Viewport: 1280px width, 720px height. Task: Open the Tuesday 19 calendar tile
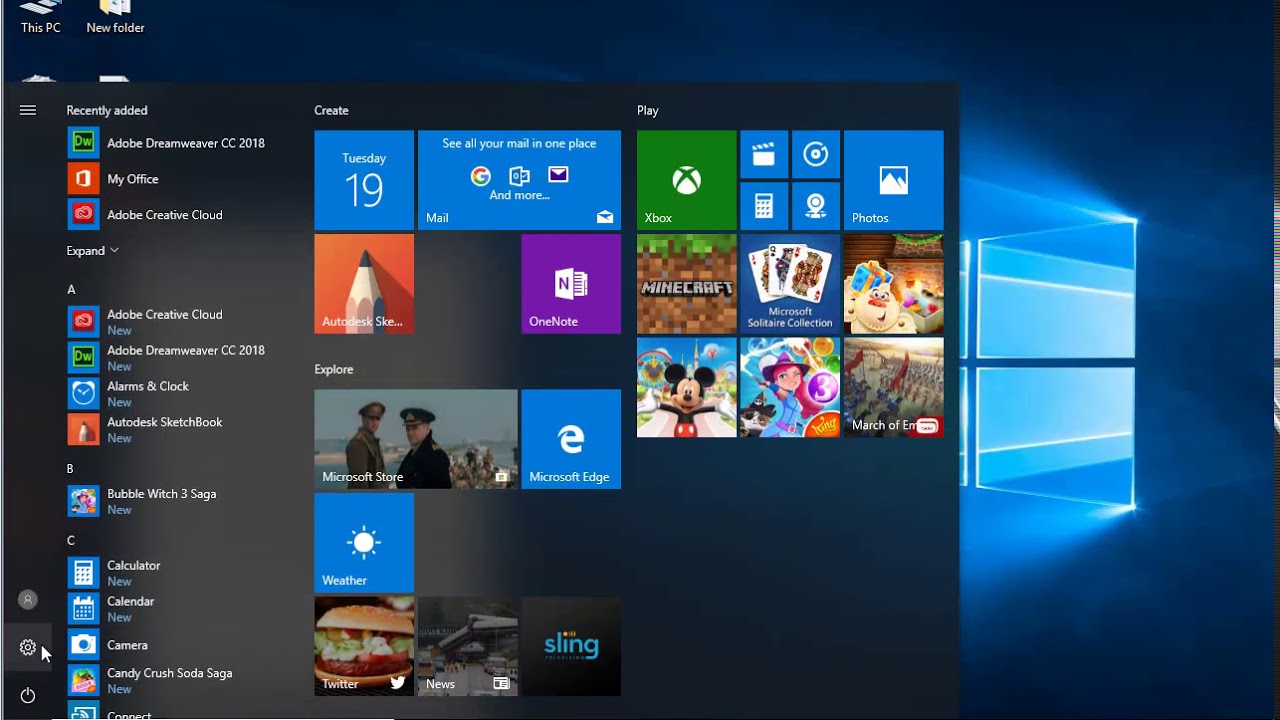point(364,180)
